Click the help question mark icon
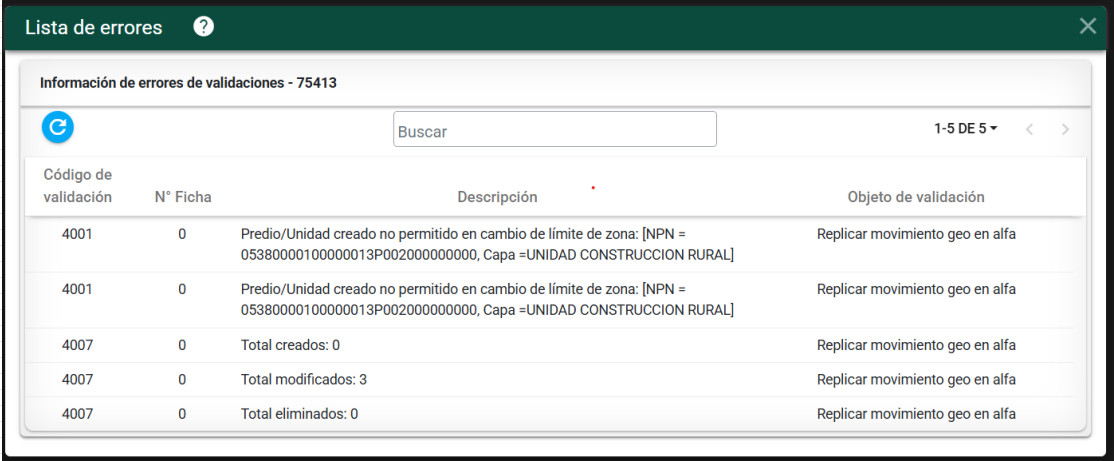The image size is (1114, 461). click(203, 27)
